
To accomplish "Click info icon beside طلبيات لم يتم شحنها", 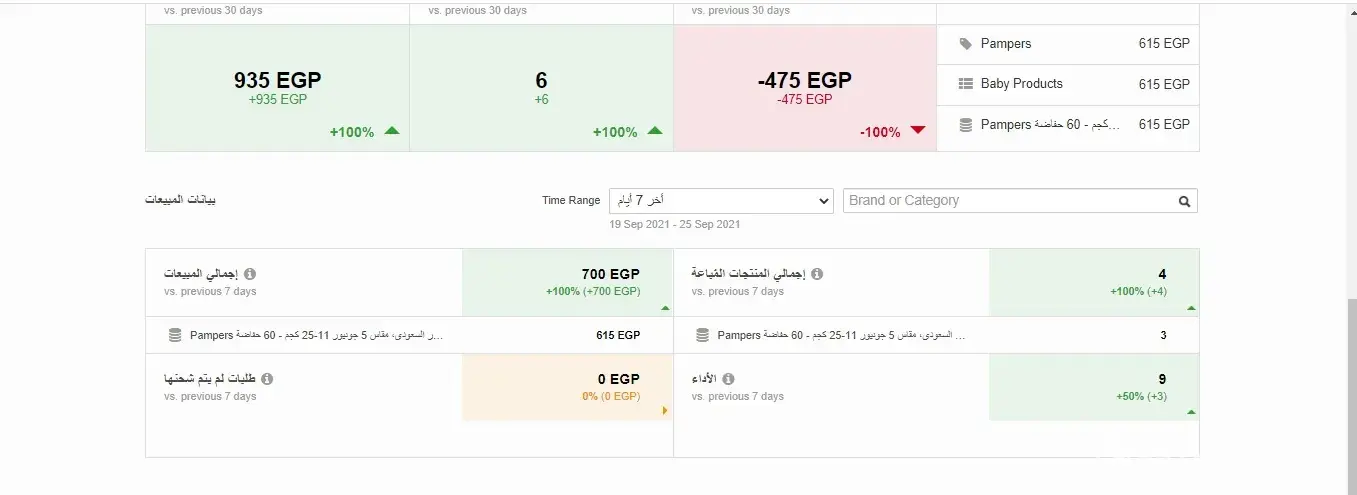I will (x=267, y=380).
